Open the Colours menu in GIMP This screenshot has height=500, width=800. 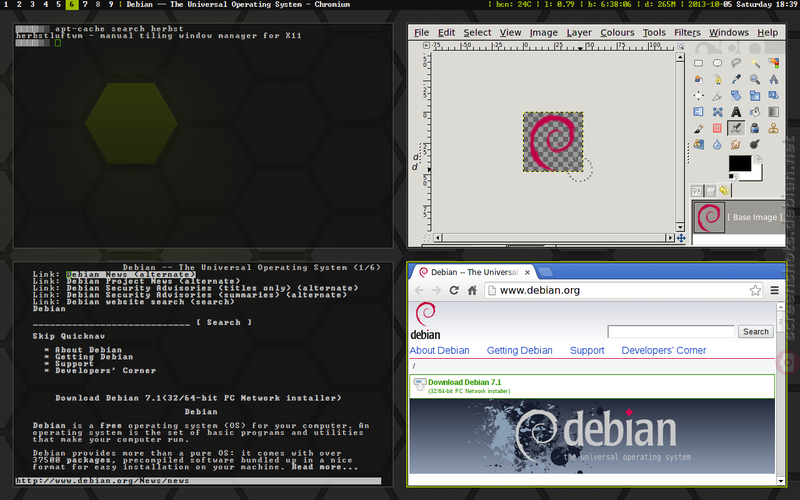point(617,33)
